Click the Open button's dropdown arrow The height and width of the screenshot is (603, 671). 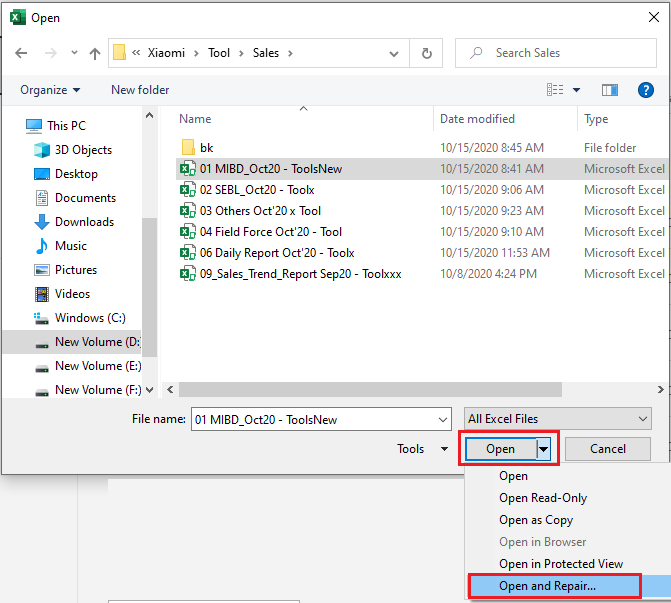click(x=543, y=449)
